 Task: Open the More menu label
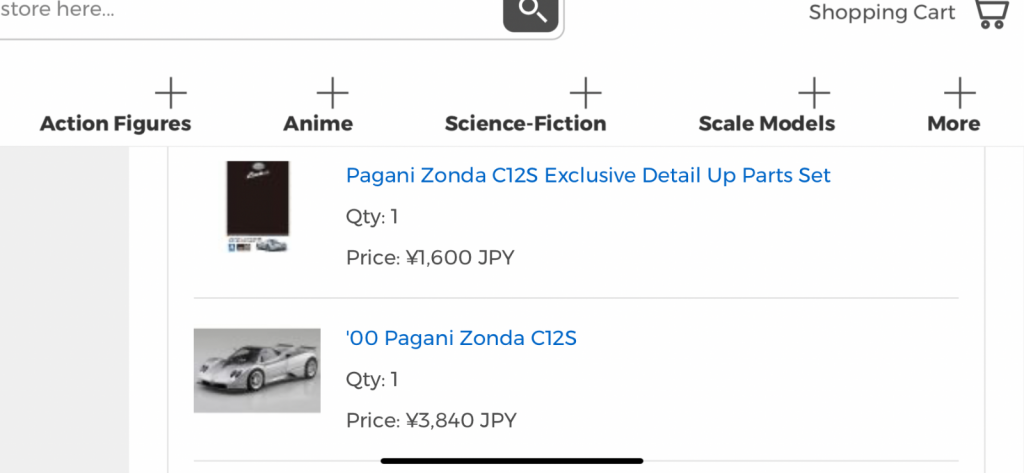click(x=953, y=124)
